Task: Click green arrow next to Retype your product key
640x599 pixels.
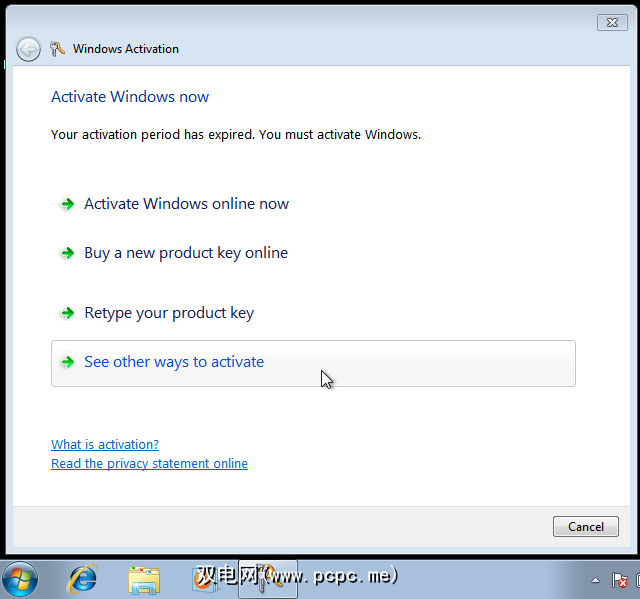Action: tap(67, 313)
